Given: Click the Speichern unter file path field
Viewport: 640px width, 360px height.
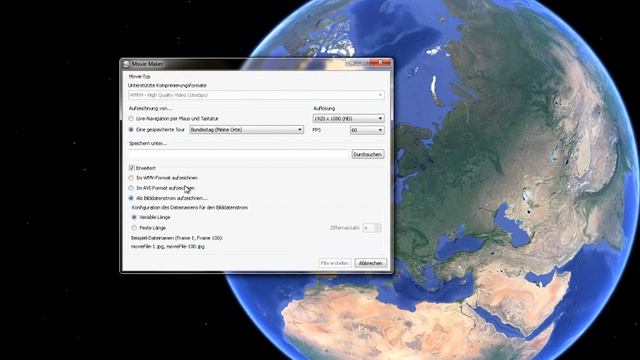Looking at the screenshot, I should click(239, 154).
